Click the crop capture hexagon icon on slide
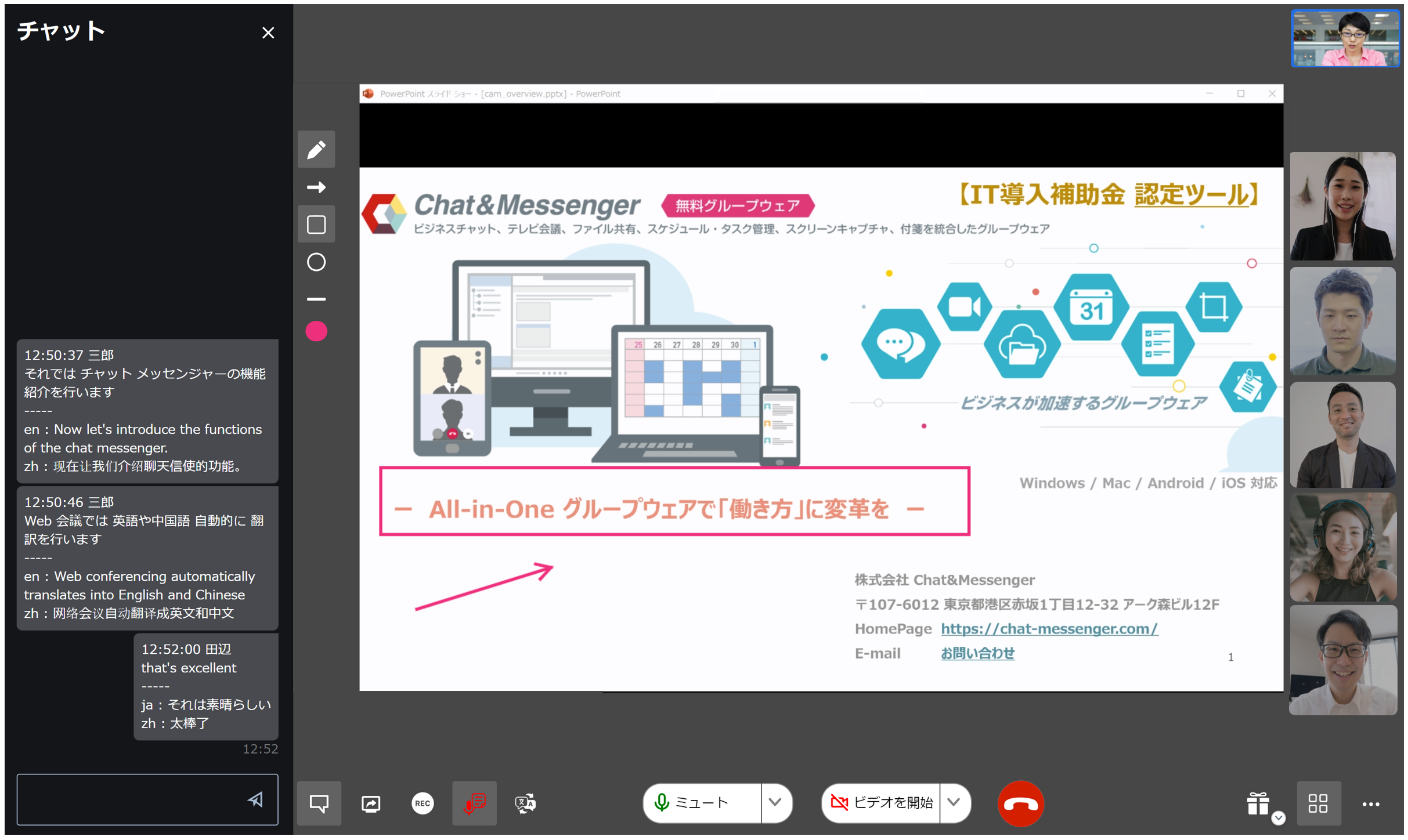Screen dimensions: 1408x840 [1214, 307]
